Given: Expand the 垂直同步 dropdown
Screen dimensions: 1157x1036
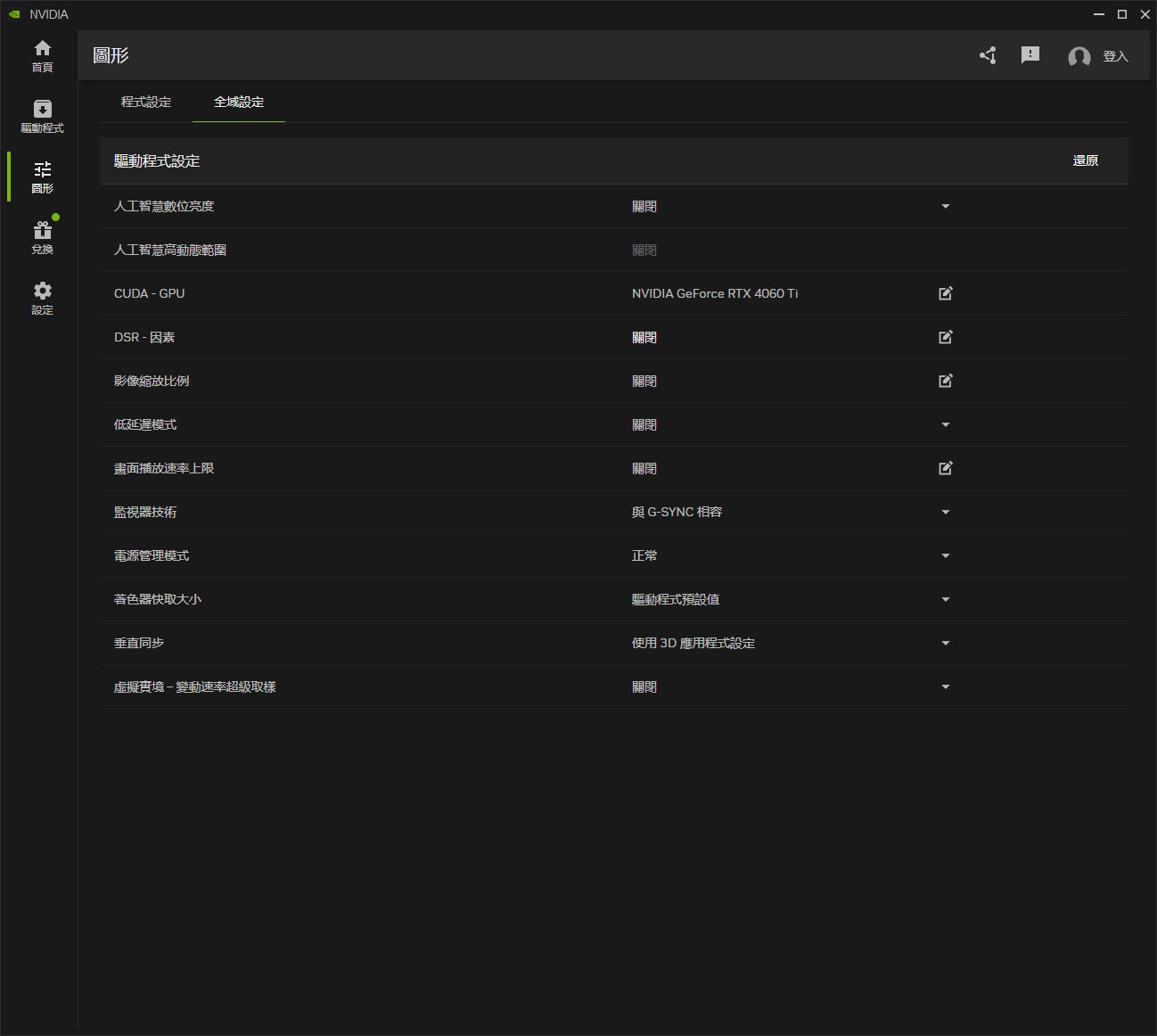Looking at the screenshot, I should [946, 643].
